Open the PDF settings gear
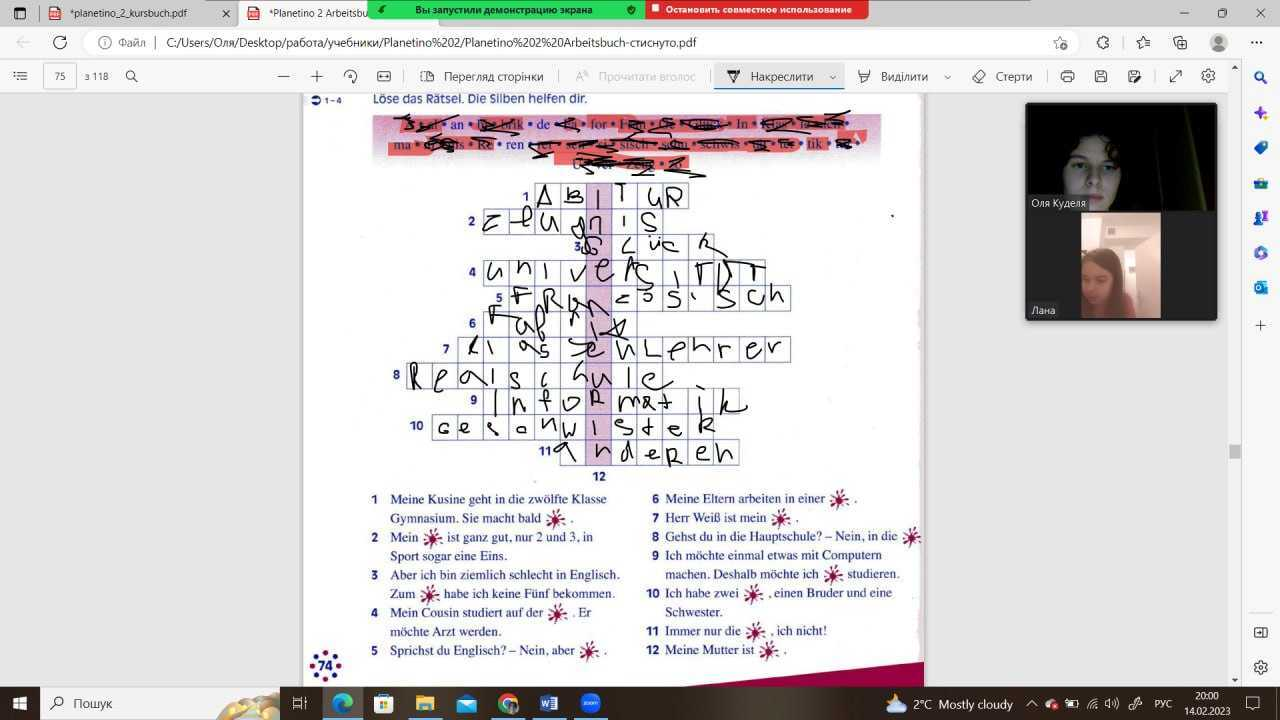 pos(1208,76)
